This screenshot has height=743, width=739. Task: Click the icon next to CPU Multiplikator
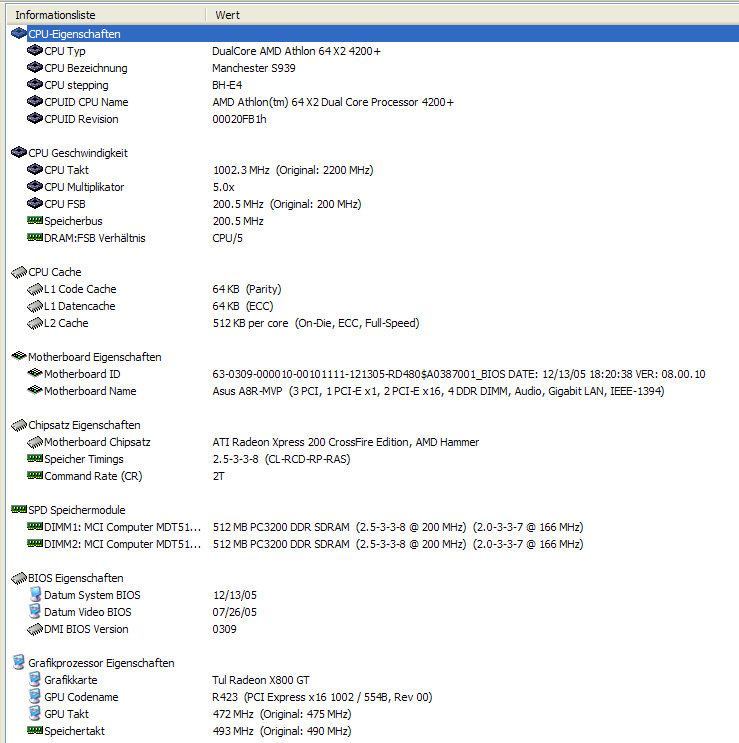point(35,187)
